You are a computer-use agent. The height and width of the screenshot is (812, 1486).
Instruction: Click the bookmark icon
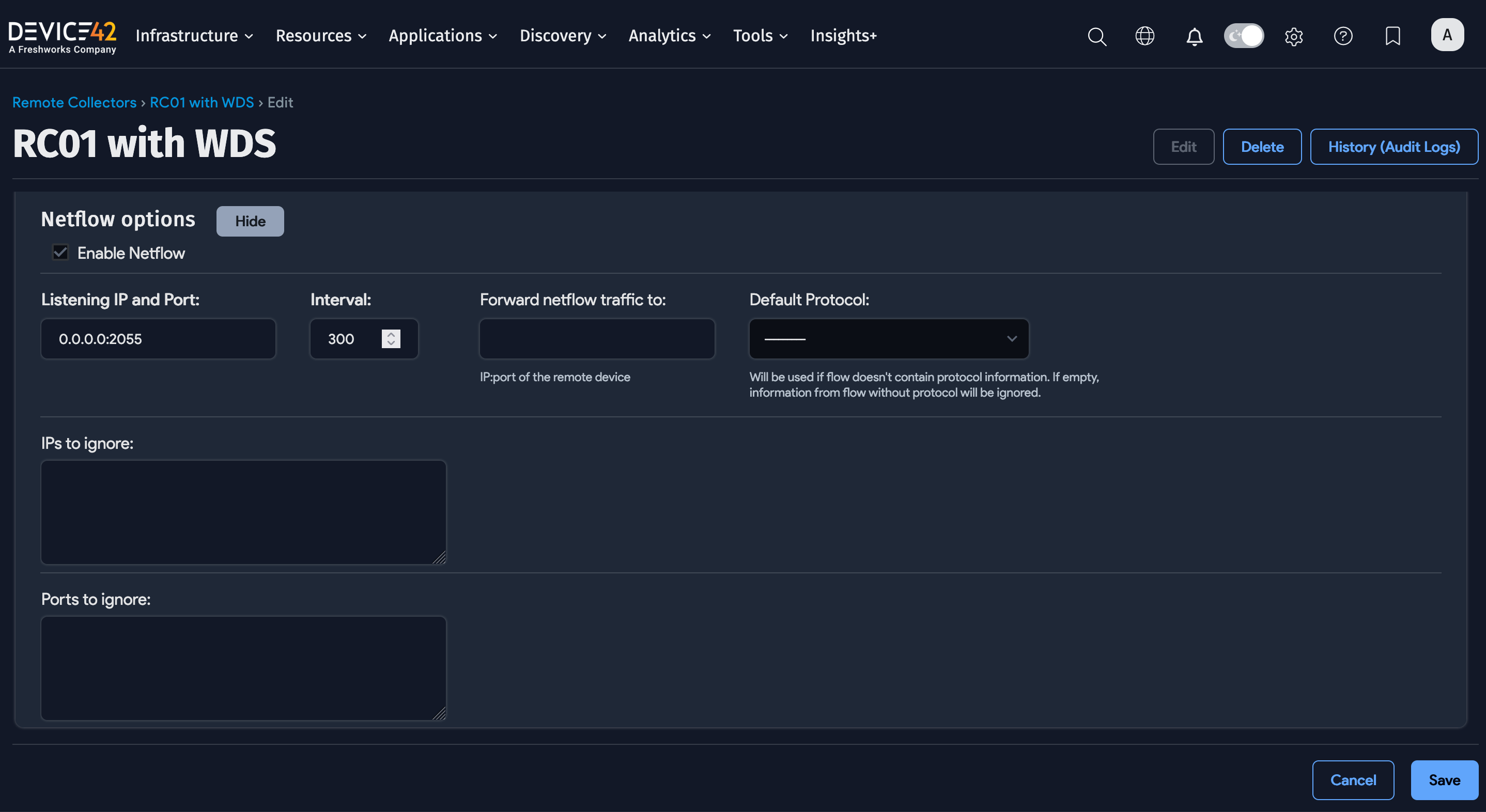point(1392,36)
